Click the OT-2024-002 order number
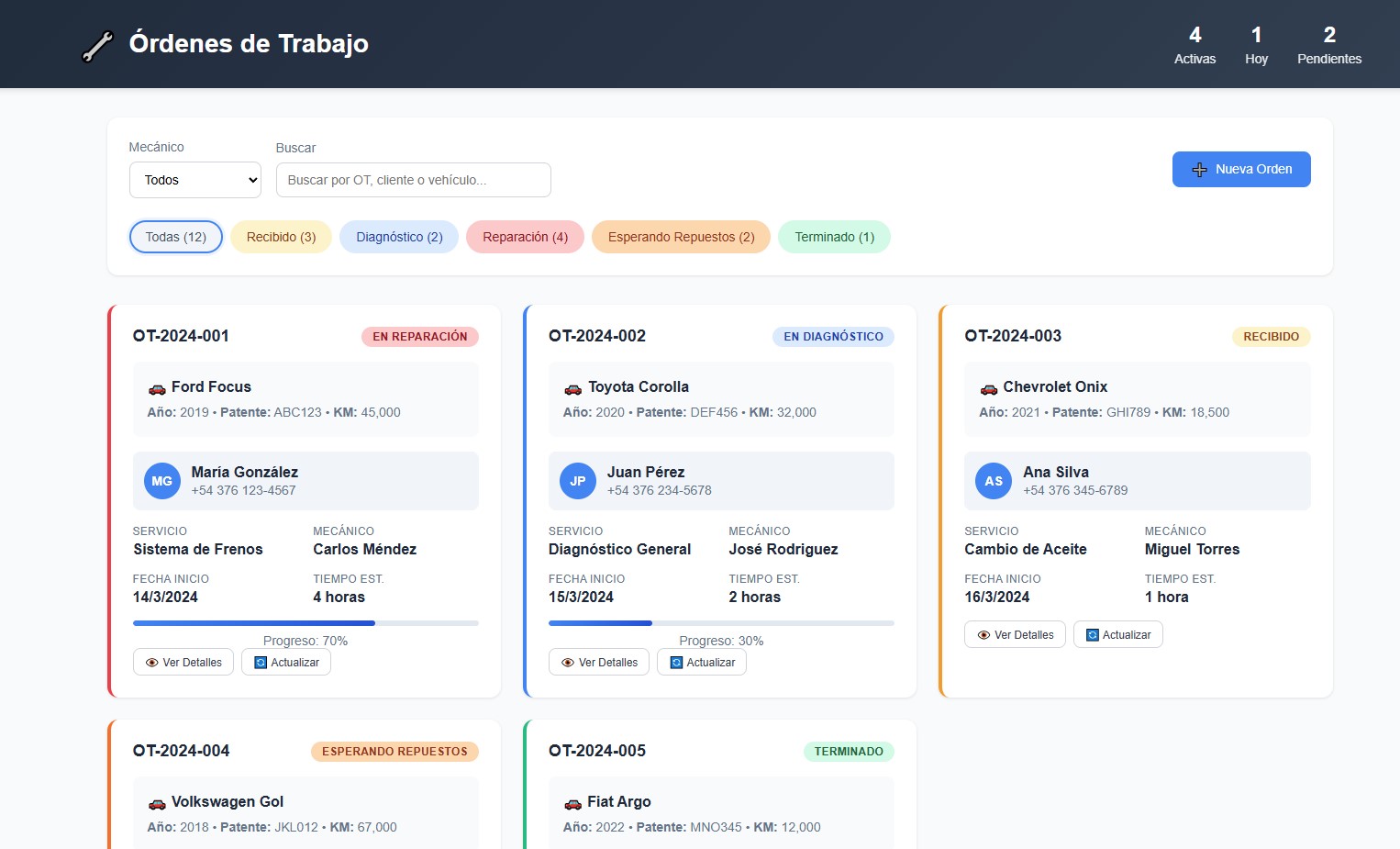This screenshot has height=849, width=1400. tap(597, 336)
